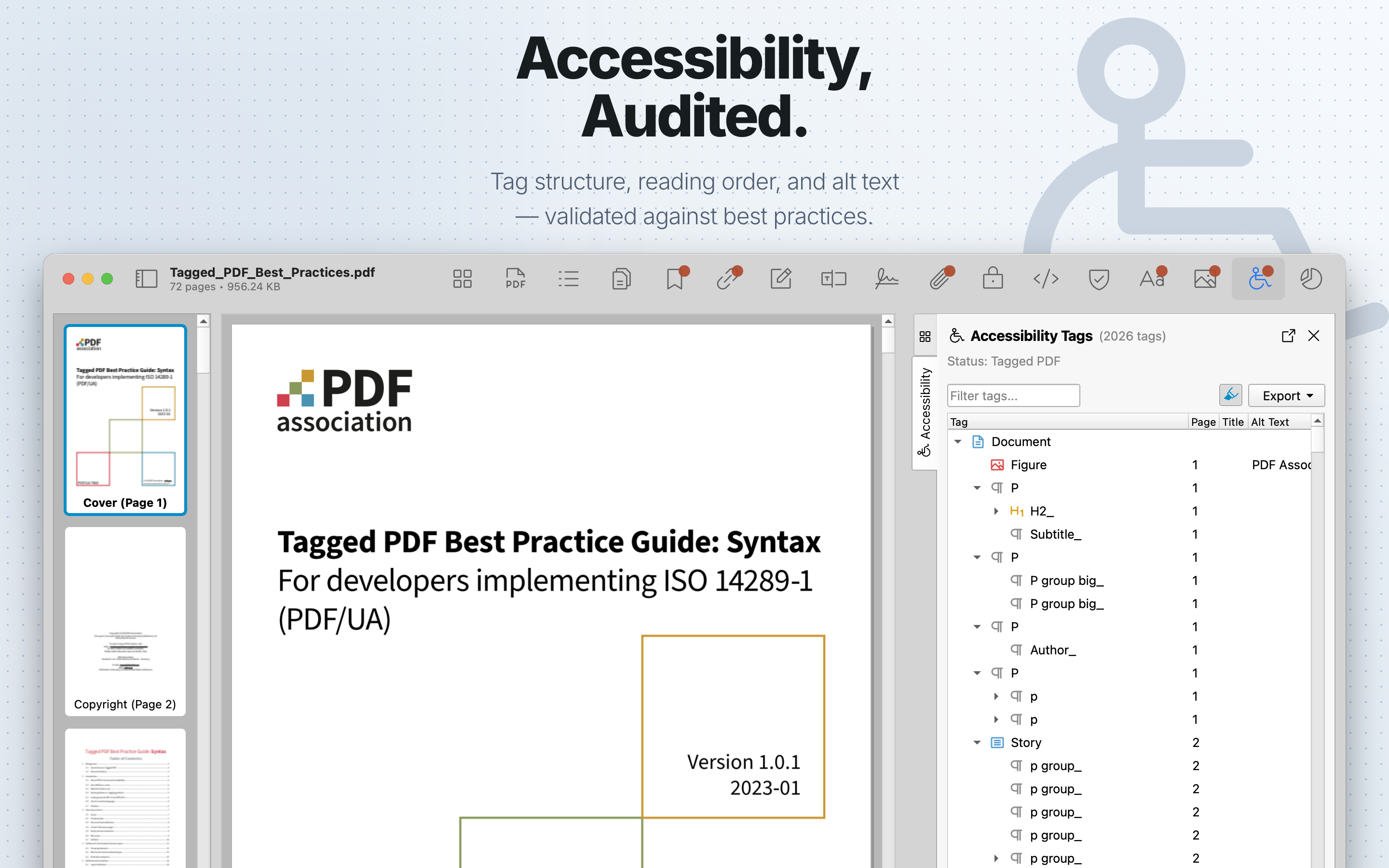This screenshot has width=1389, height=868.
Task: Collapse the Document tree node
Action: click(x=958, y=441)
